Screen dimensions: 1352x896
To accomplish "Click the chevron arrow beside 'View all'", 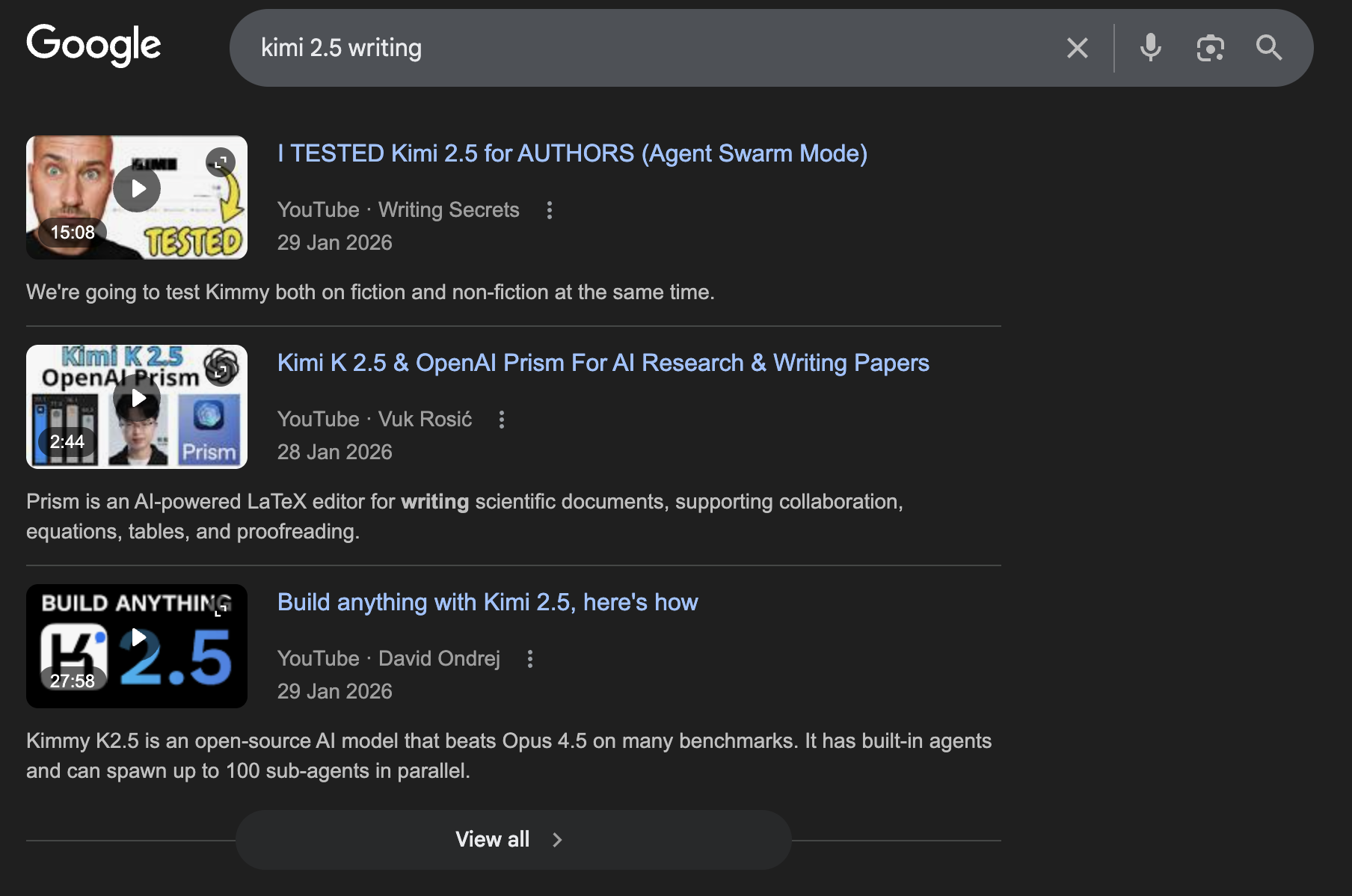I will tap(557, 840).
